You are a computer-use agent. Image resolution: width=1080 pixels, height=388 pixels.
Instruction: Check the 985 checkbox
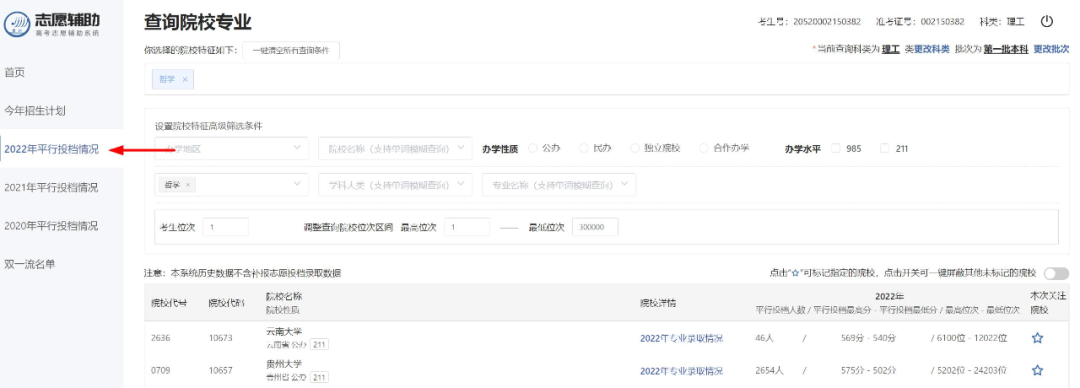(835, 148)
